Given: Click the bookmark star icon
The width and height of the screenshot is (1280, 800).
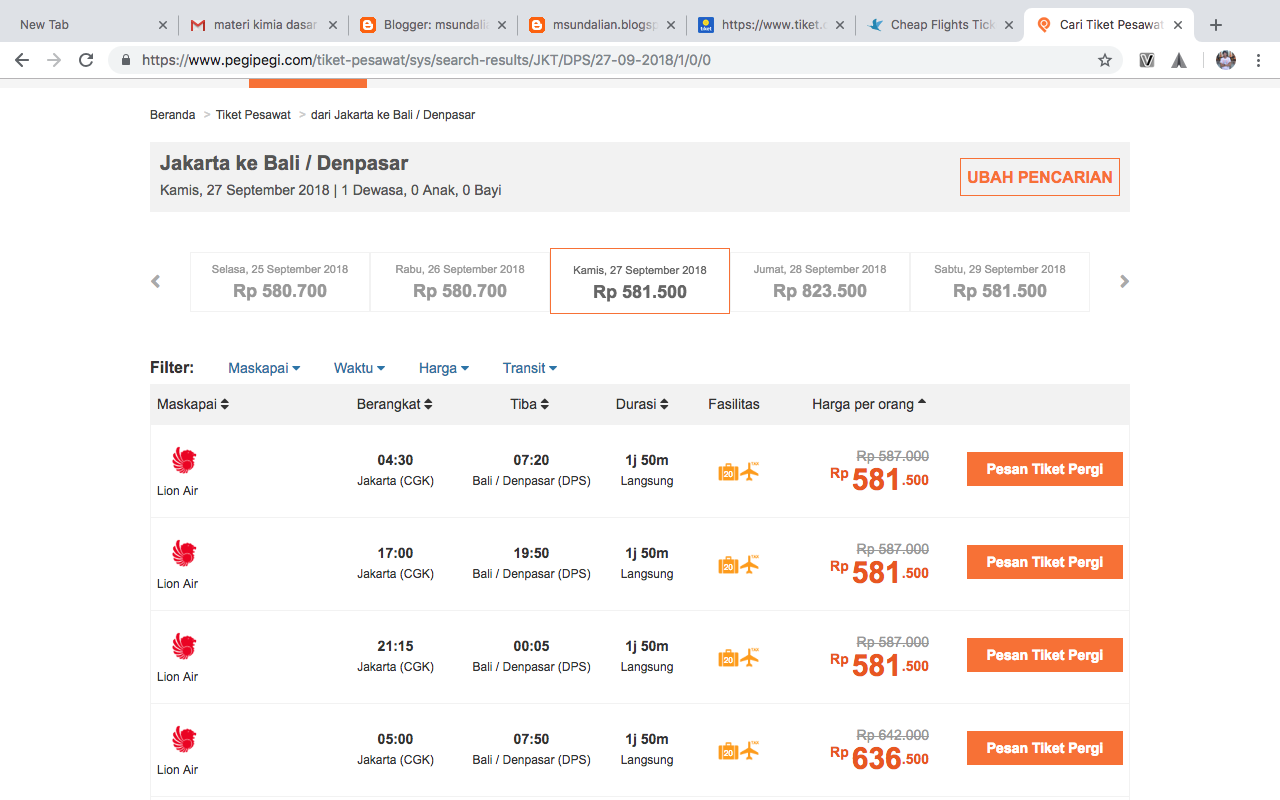Looking at the screenshot, I should pos(1105,60).
